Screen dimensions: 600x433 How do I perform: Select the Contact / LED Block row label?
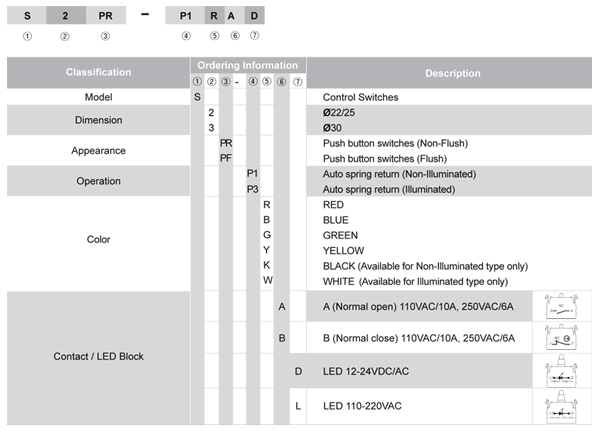pos(98,356)
